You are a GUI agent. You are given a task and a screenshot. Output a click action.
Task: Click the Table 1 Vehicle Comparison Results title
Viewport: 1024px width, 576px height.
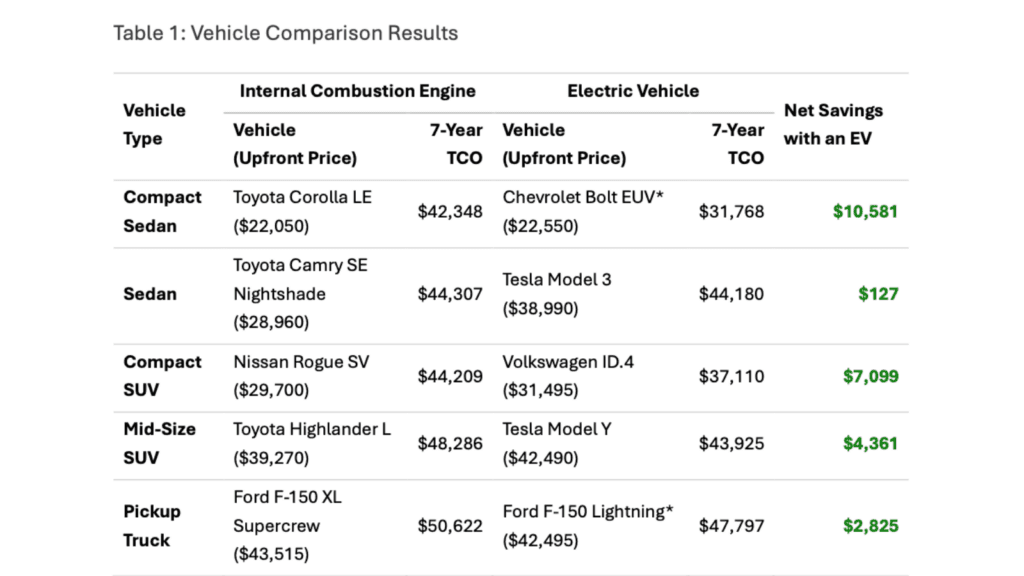click(x=285, y=33)
